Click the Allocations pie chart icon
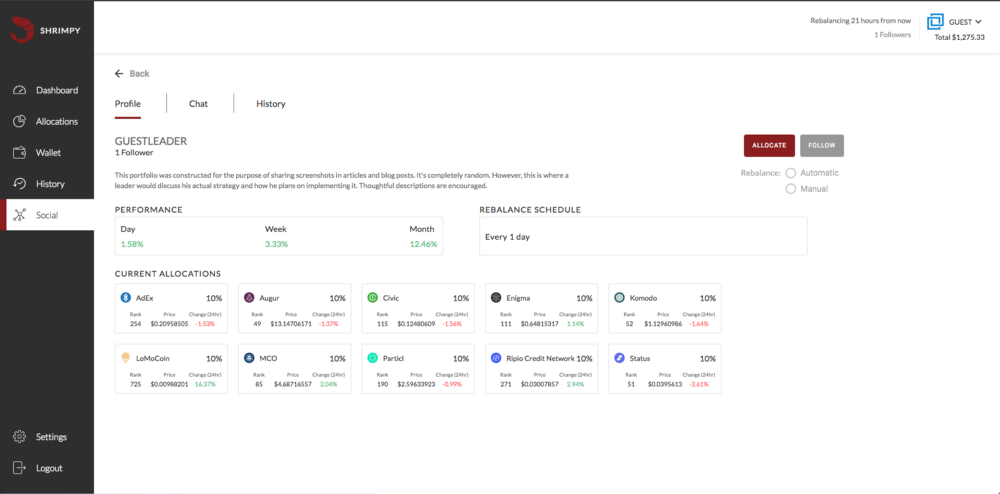This screenshot has height=494, width=1000. [x=20, y=121]
